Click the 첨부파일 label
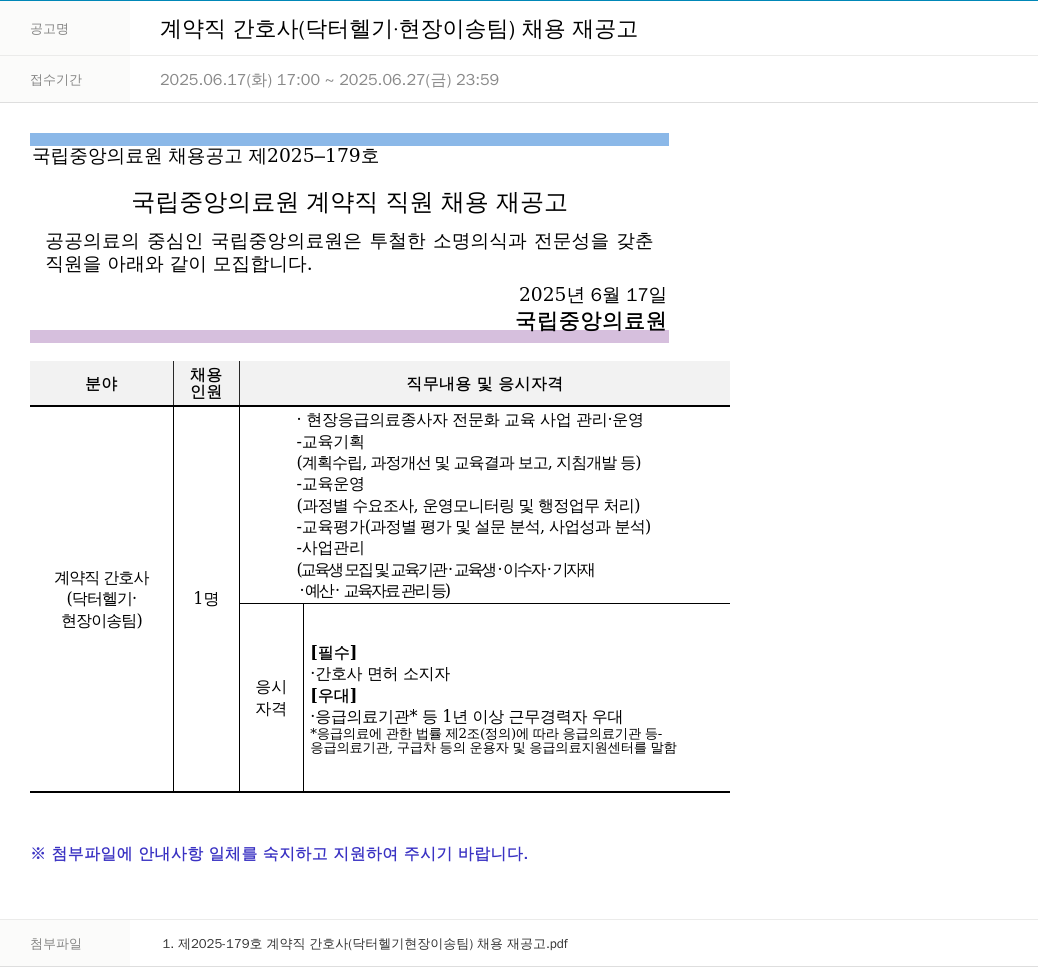The width and height of the screenshot is (1038, 968). 56,944
